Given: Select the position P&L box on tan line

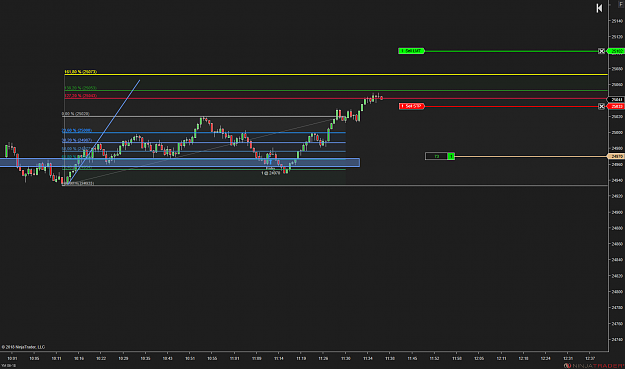Looking at the screenshot, I should [x=436, y=157].
